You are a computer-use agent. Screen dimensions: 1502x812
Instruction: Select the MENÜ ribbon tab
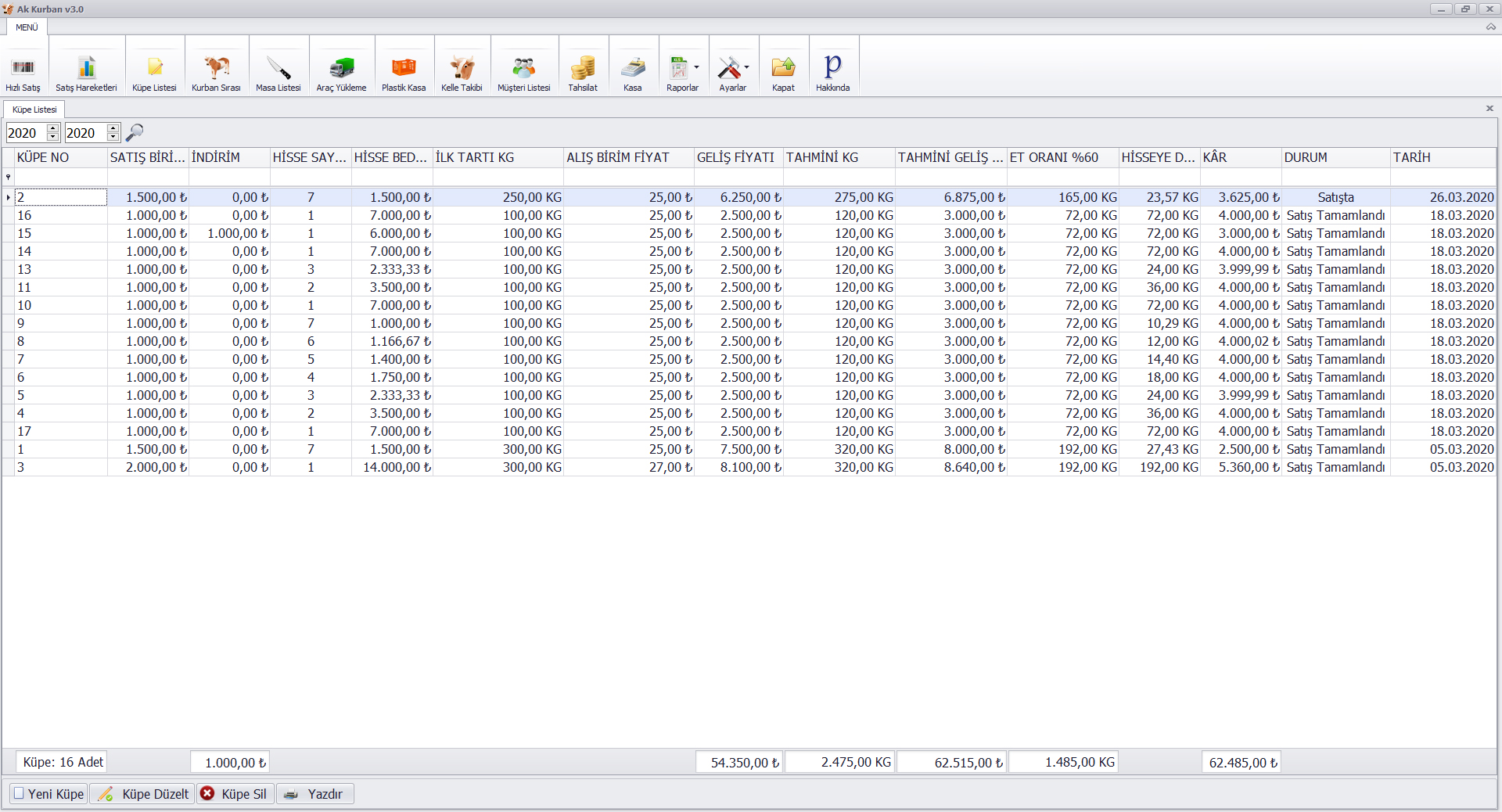pyautogui.click(x=27, y=27)
